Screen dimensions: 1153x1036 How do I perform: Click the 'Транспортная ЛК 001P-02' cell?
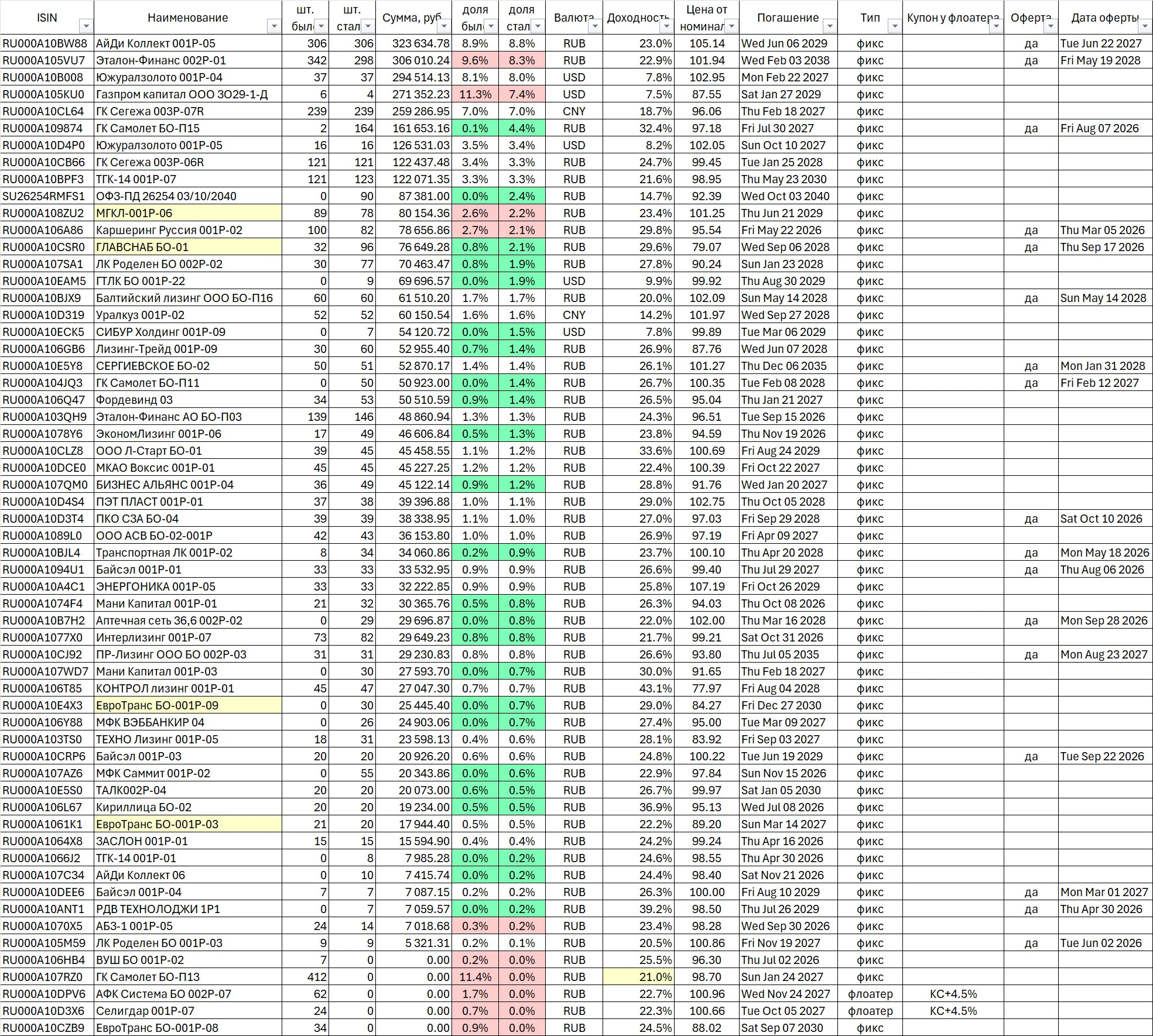188,553
